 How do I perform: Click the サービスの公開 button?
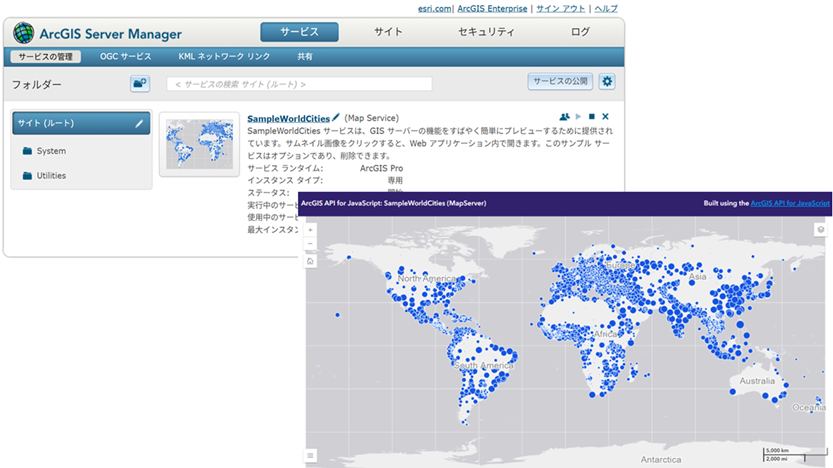click(560, 81)
